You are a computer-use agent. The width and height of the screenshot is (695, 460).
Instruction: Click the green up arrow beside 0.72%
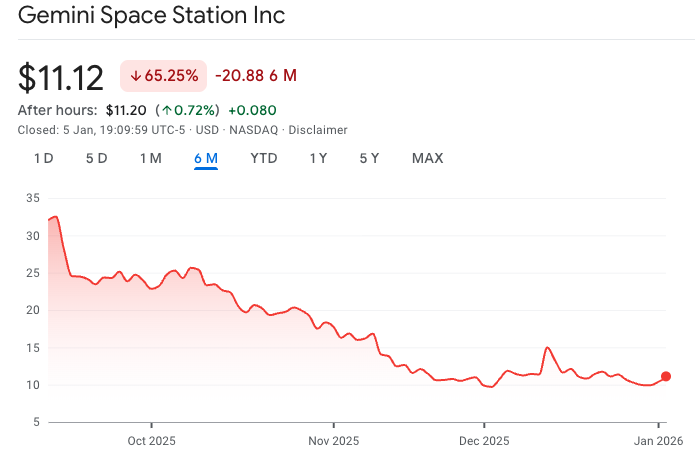click(x=165, y=110)
